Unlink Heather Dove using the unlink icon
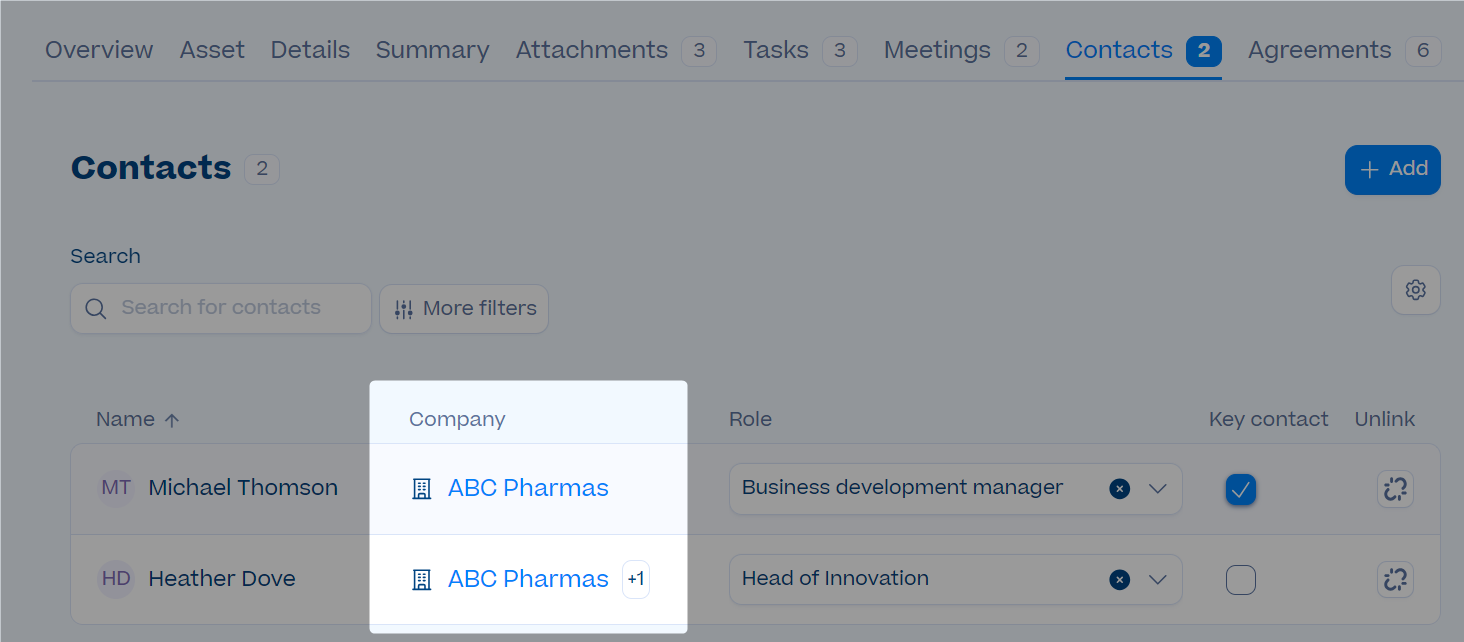 pyautogui.click(x=1395, y=579)
